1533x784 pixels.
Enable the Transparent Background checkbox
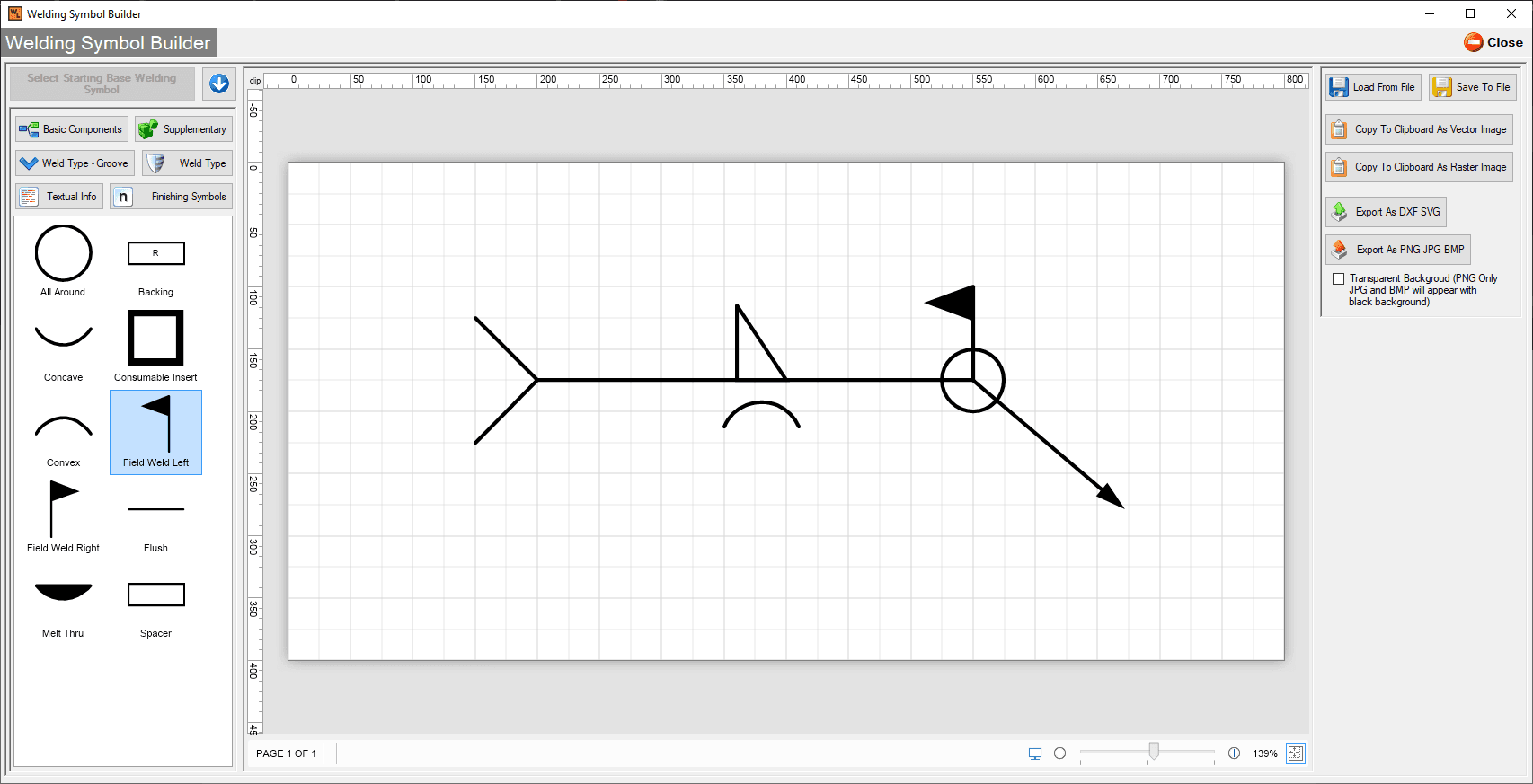pyautogui.click(x=1339, y=279)
